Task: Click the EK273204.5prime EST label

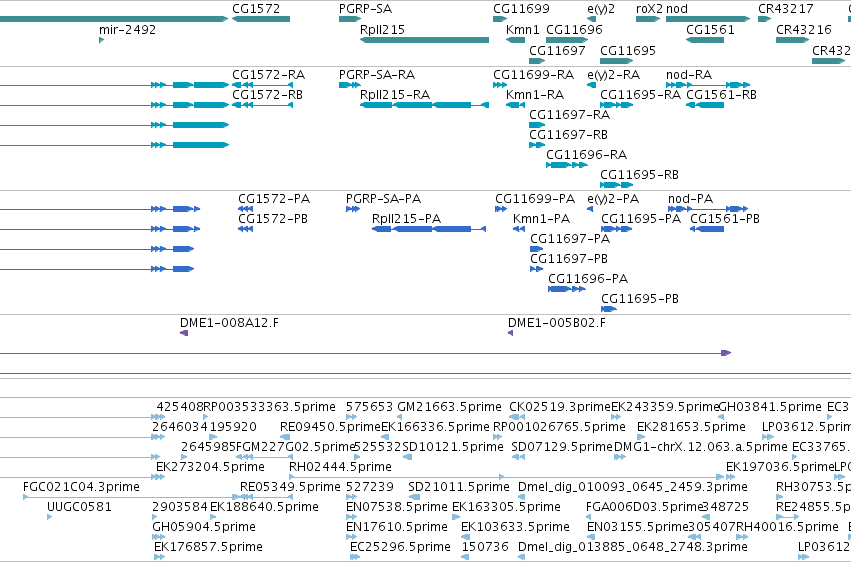Action: pos(210,467)
